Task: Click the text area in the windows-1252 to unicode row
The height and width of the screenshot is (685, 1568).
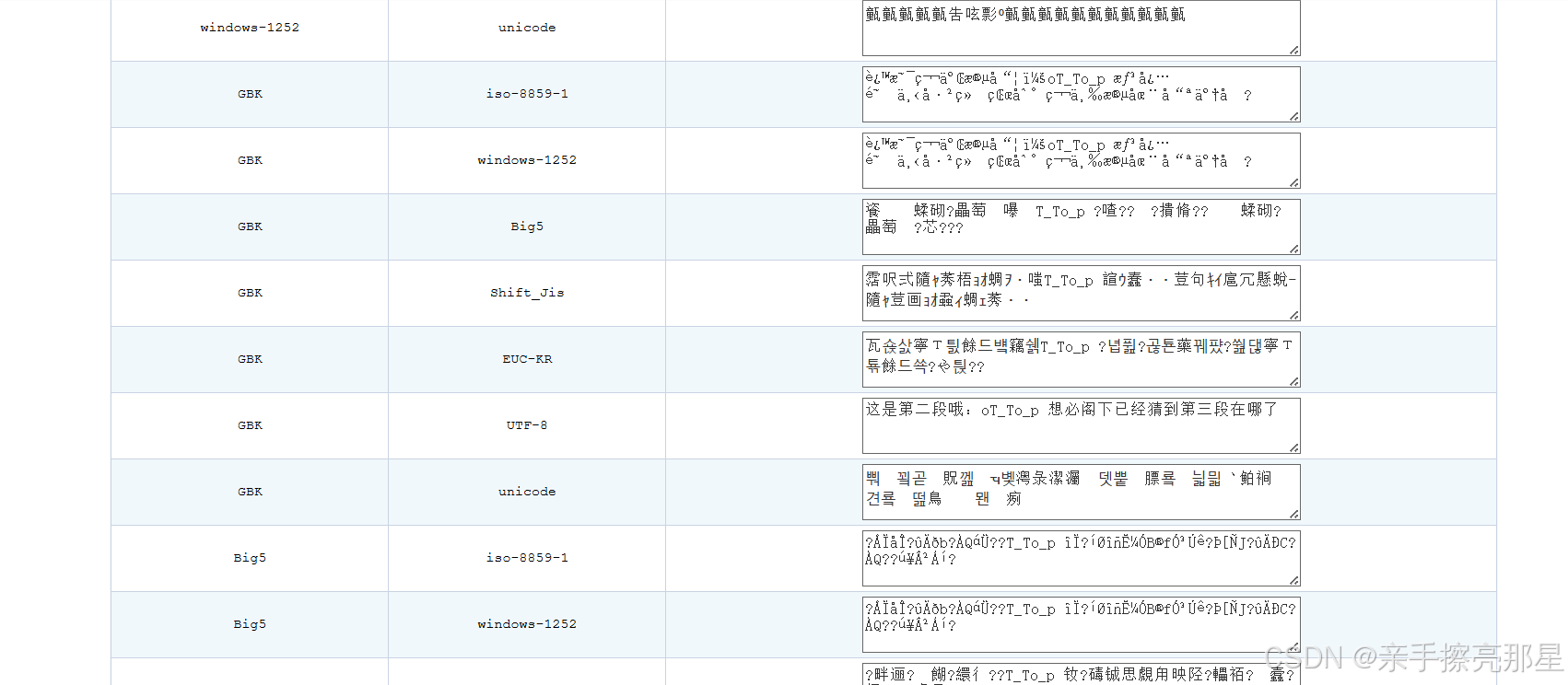Action: click(1081, 28)
